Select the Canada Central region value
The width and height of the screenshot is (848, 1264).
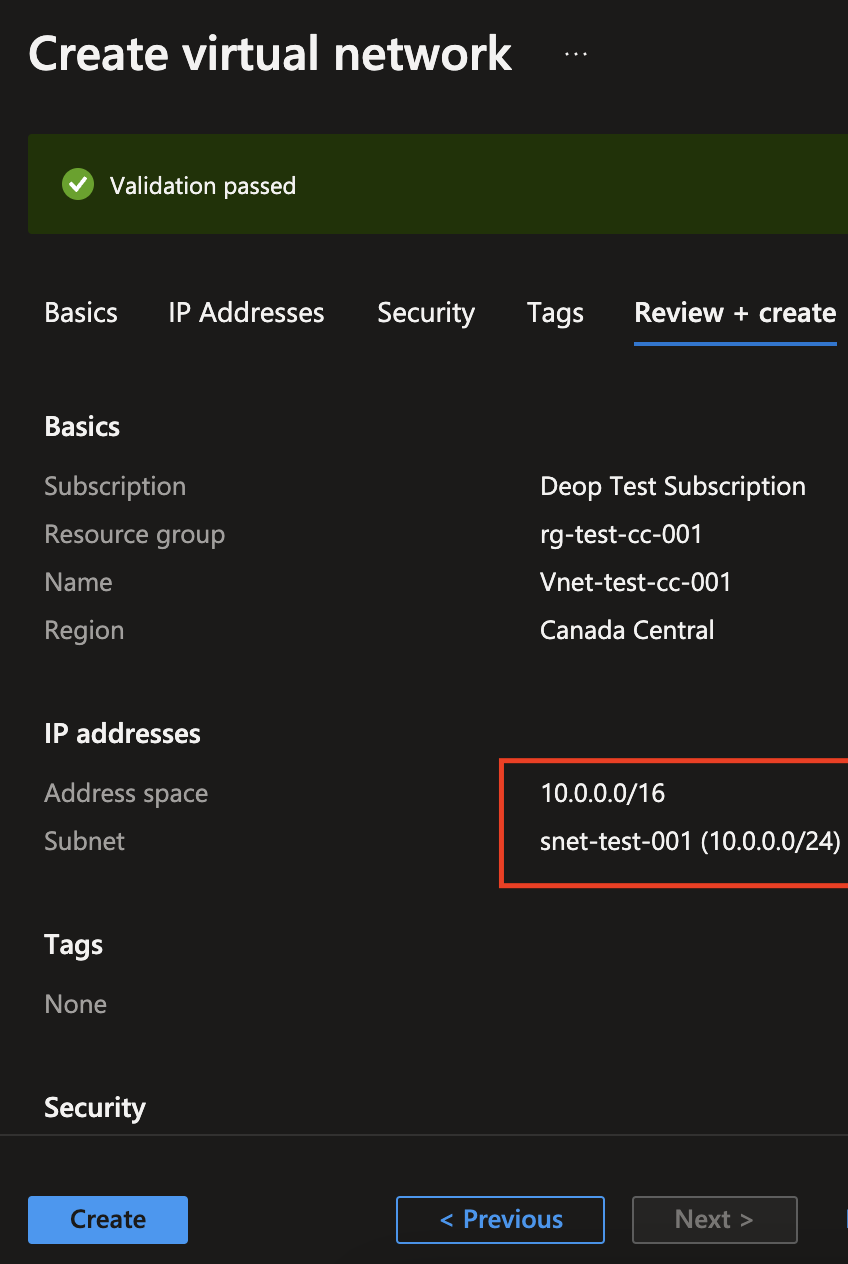pyautogui.click(x=627, y=631)
